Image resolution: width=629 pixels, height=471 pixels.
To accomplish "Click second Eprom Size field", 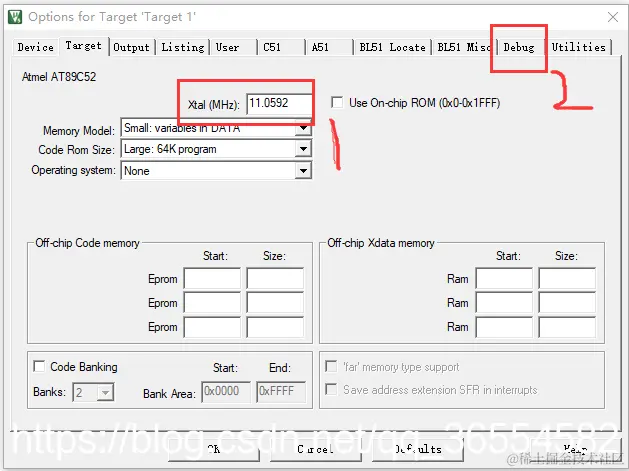I will pyautogui.click(x=275, y=302).
